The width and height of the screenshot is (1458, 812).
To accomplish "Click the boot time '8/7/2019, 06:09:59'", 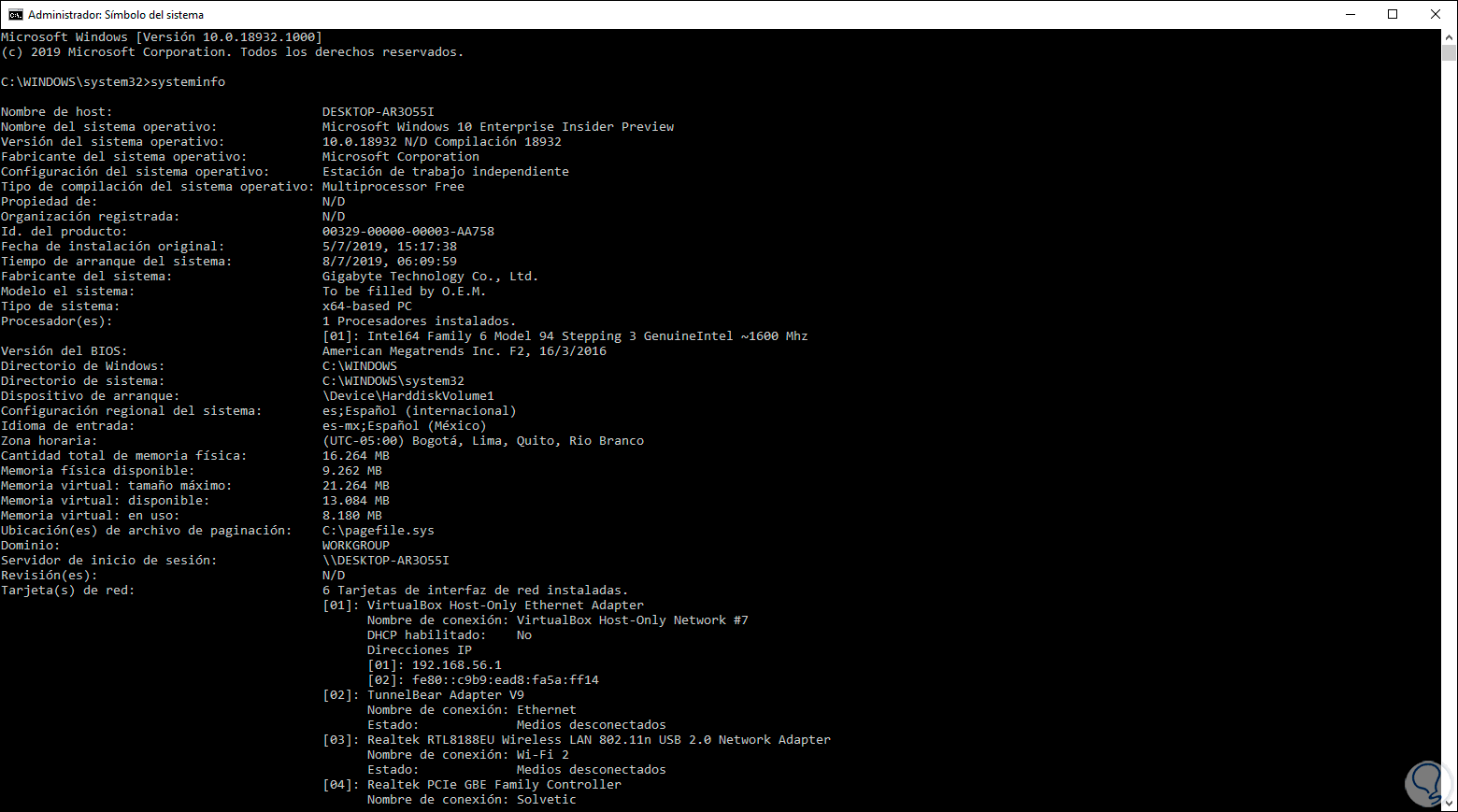I will pyautogui.click(x=390, y=262).
